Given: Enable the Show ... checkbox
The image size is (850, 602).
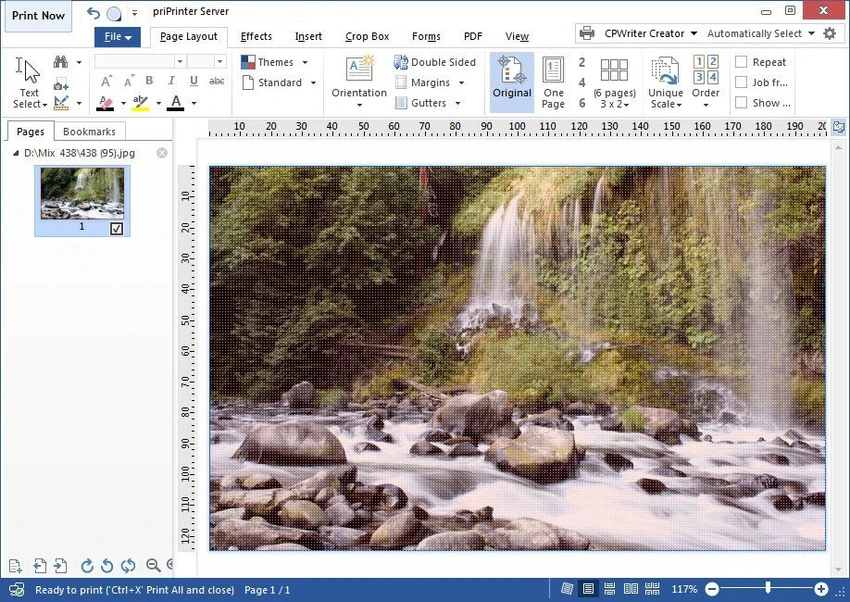Looking at the screenshot, I should tap(741, 102).
